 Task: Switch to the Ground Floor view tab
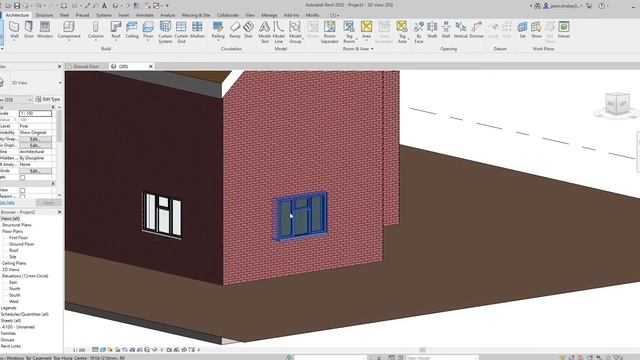point(87,66)
